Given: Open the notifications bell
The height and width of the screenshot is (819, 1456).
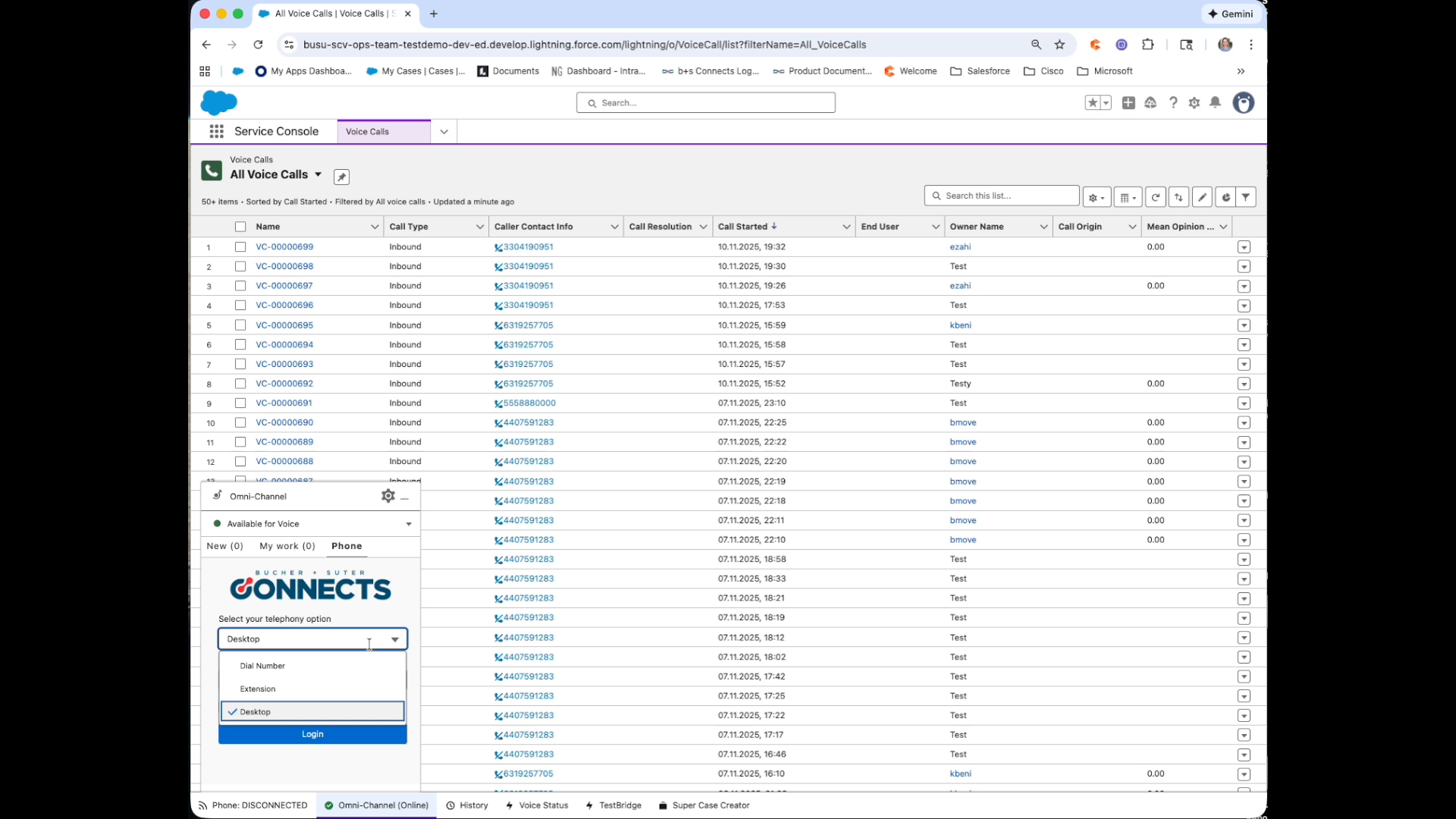Looking at the screenshot, I should pos(1216,102).
